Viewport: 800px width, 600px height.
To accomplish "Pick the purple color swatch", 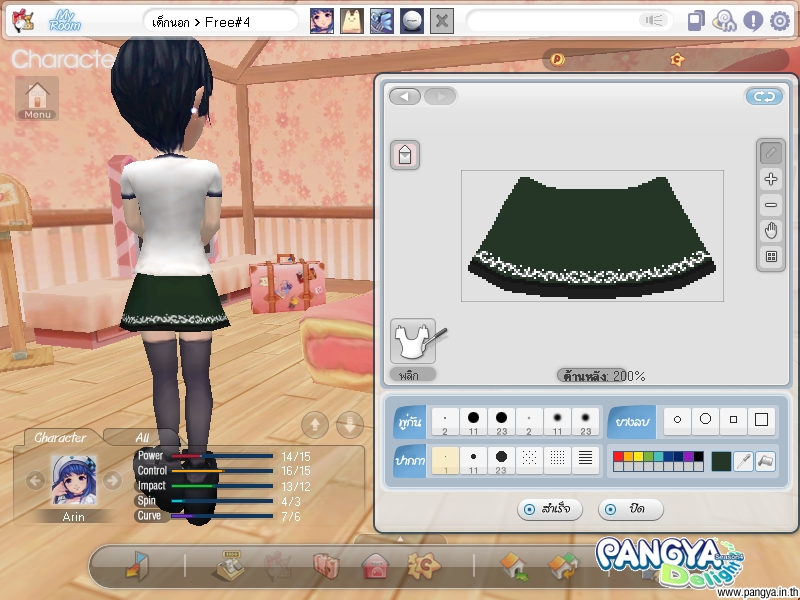I will tap(688, 457).
